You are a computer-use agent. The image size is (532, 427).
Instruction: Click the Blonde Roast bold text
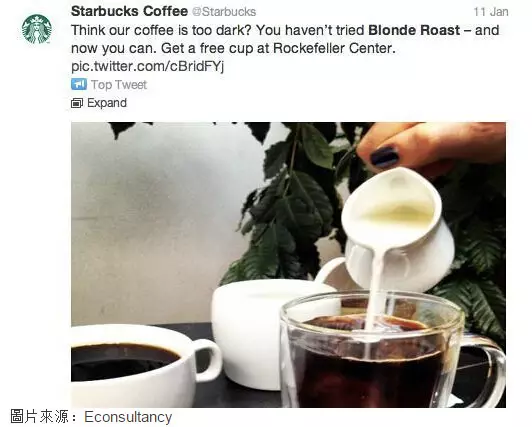point(414,30)
